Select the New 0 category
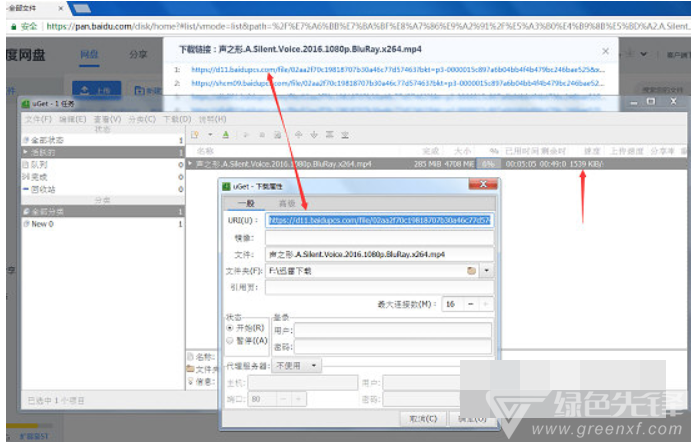 [103, 224]
